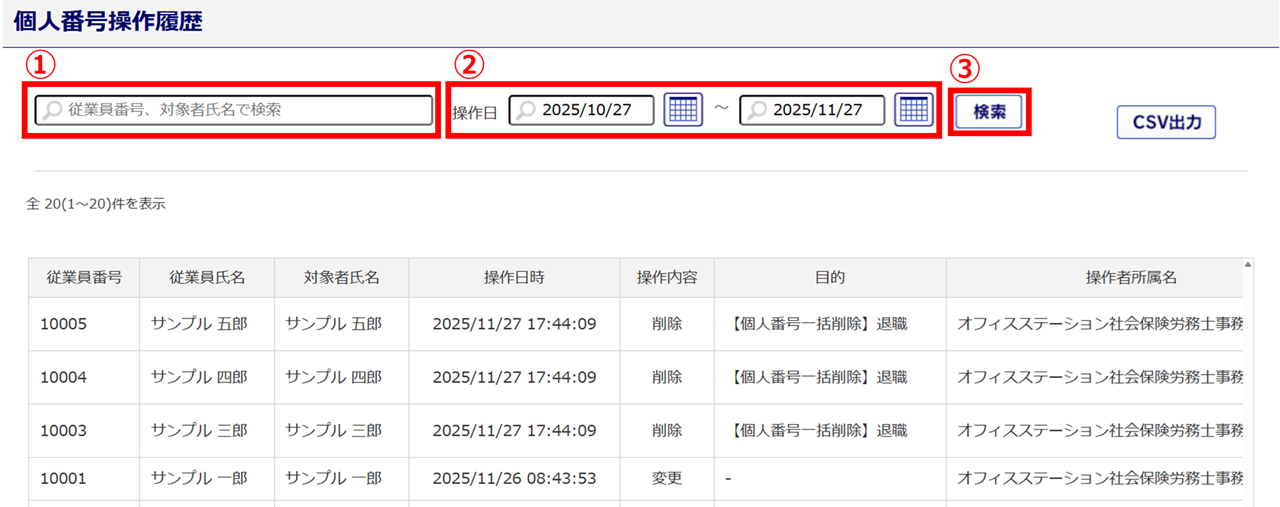This screenshot has width=1280, height=507.
Task: Click the 個人番号操作履歴 page heading
Action: click(x=108, y=22)
